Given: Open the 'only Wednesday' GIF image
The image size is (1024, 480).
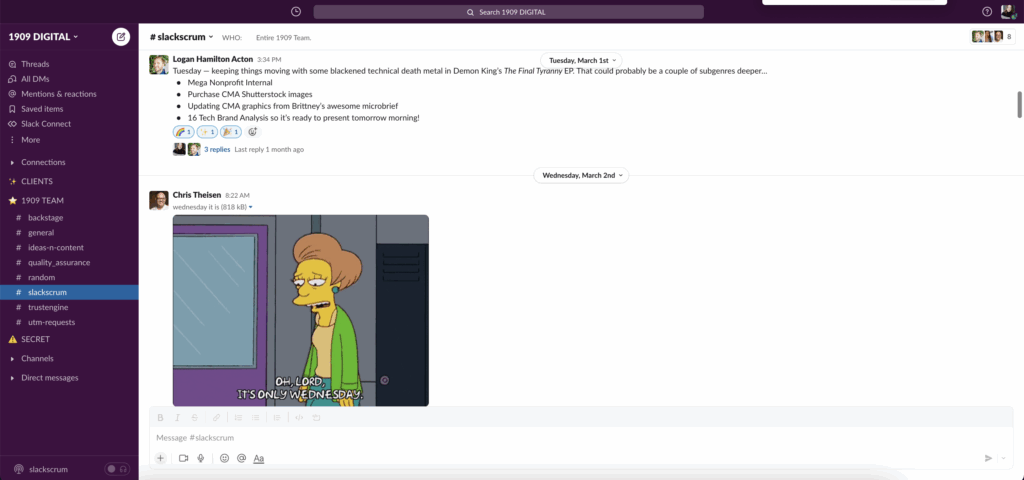Looking at the screenshot, I should click(300, 310).
